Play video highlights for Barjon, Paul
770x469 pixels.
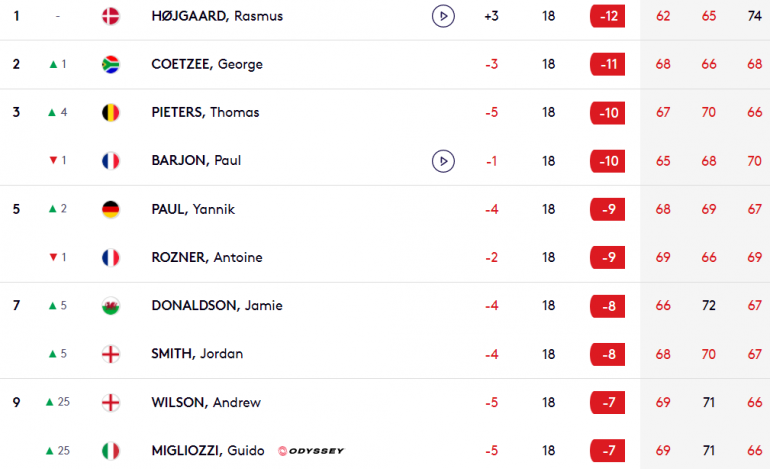point(443,161)
